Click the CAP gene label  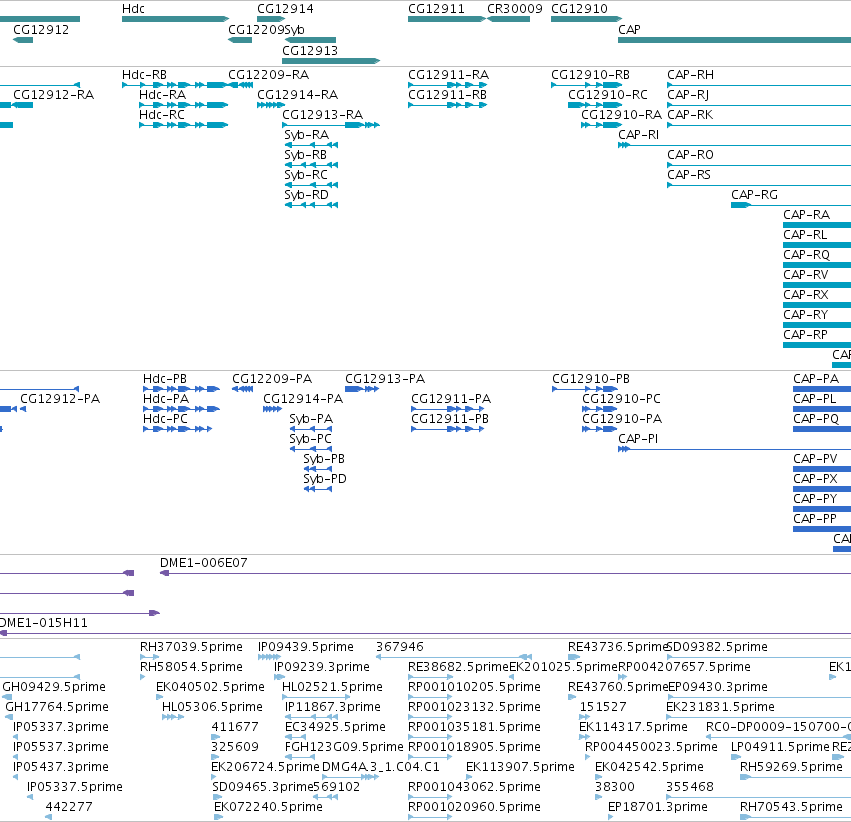click(629, 29)
